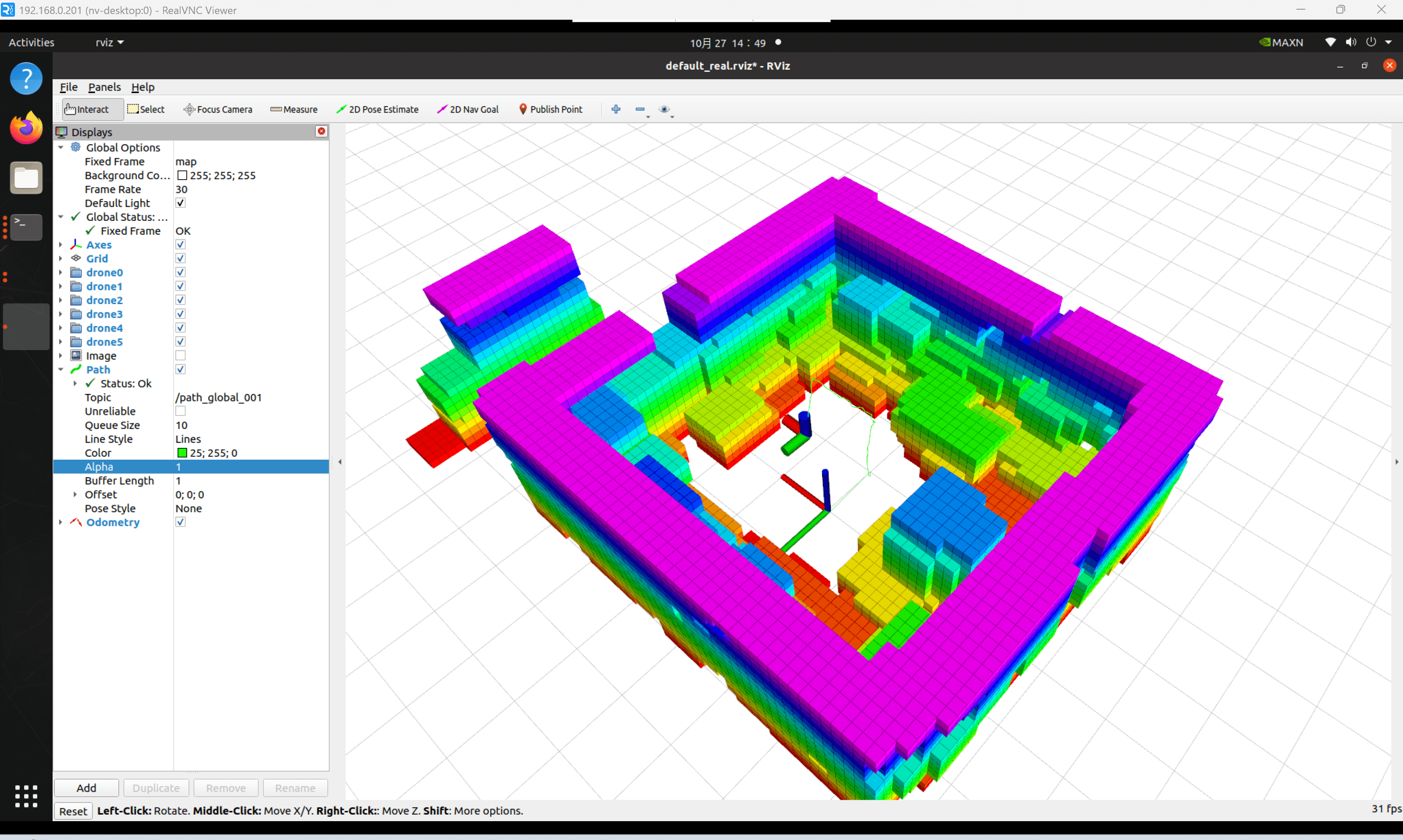The width and height of the screenshot is (1403, 840).
Task: Open Background Color white swatch
Action: coord(182,175)
